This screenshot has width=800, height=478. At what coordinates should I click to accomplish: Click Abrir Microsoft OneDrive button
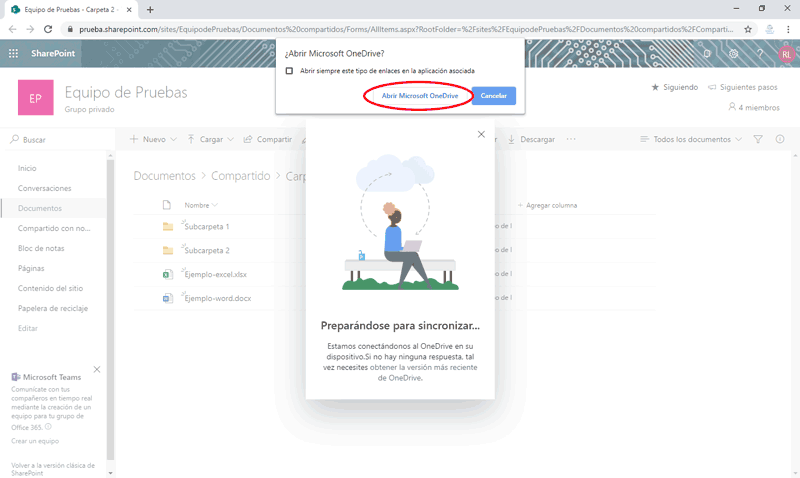(x=420, y=95)
